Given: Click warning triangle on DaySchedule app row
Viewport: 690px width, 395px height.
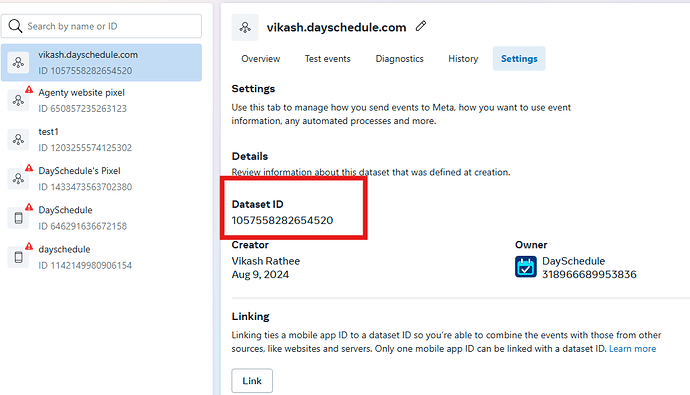Looking at the screenshot, I should [29, 207].
